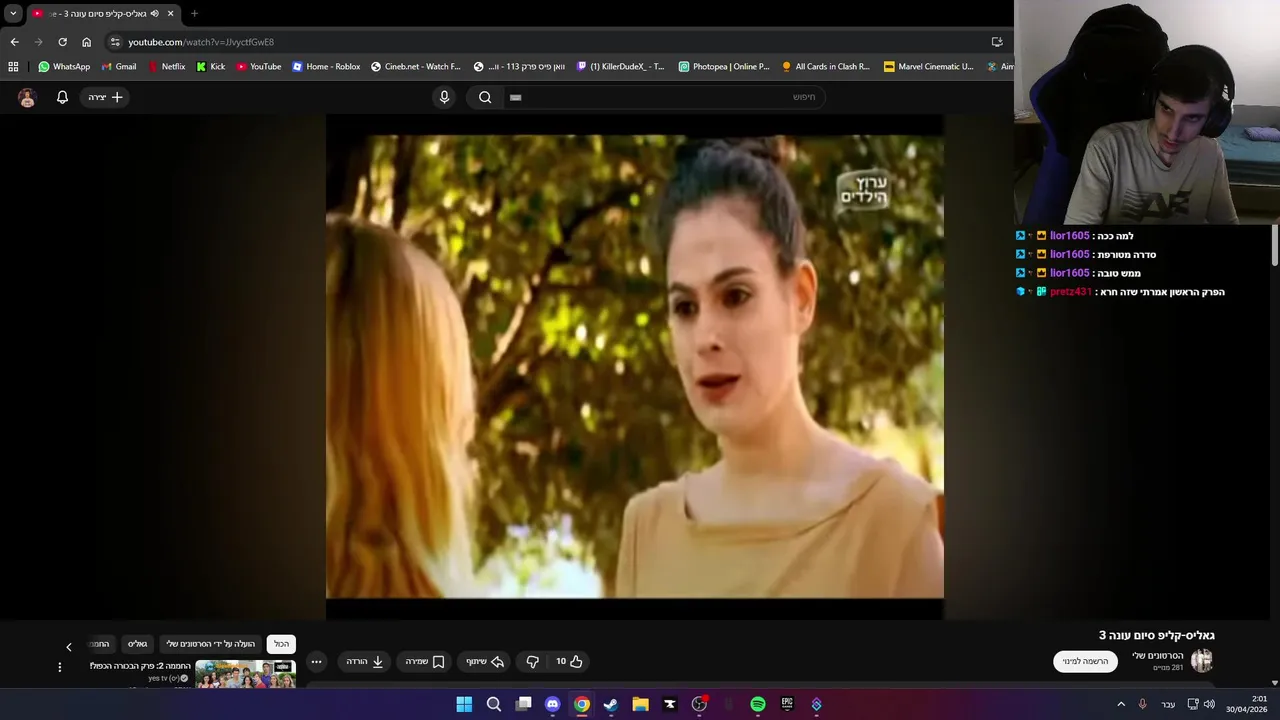Screen dimensions: 1280x720
Task: Reload the YouTube page
Action: pos(62,42)
